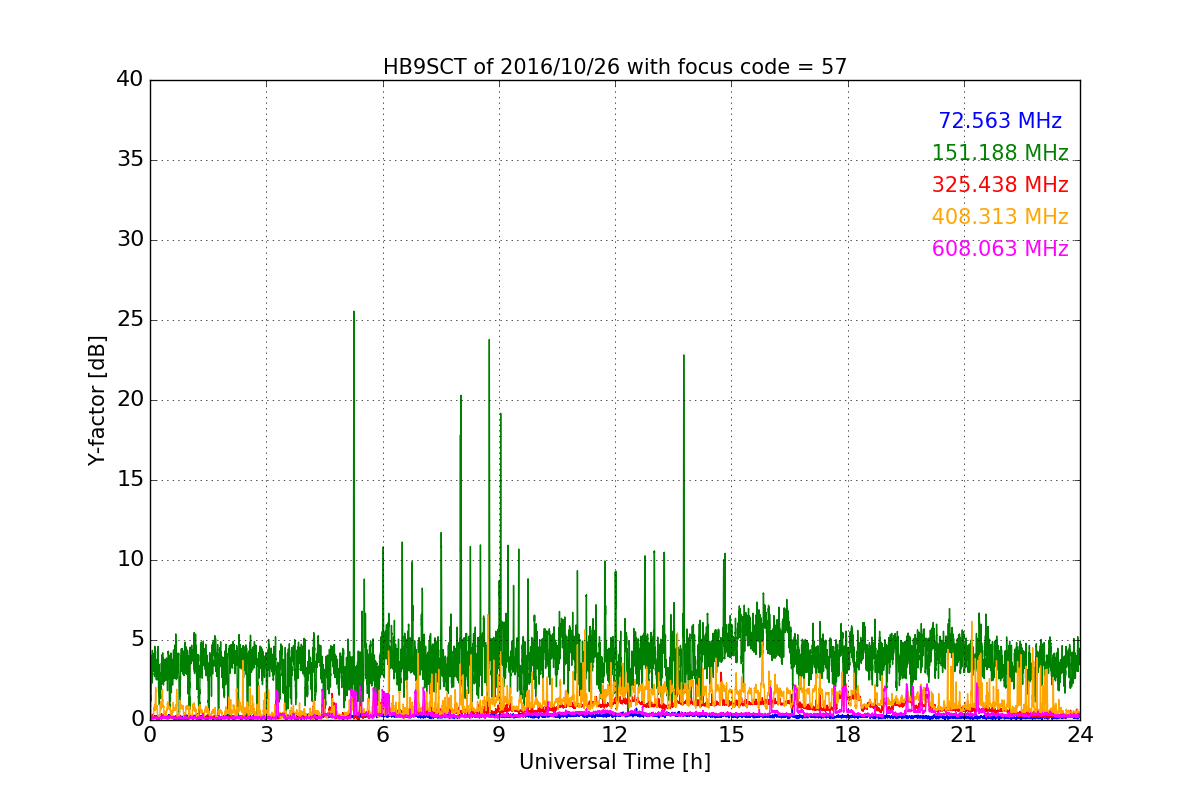Select the 408.313 MHz legend label
The width and height of the screenshot is (1200, 800).
pyautogui.click(x=1000, y=217)
